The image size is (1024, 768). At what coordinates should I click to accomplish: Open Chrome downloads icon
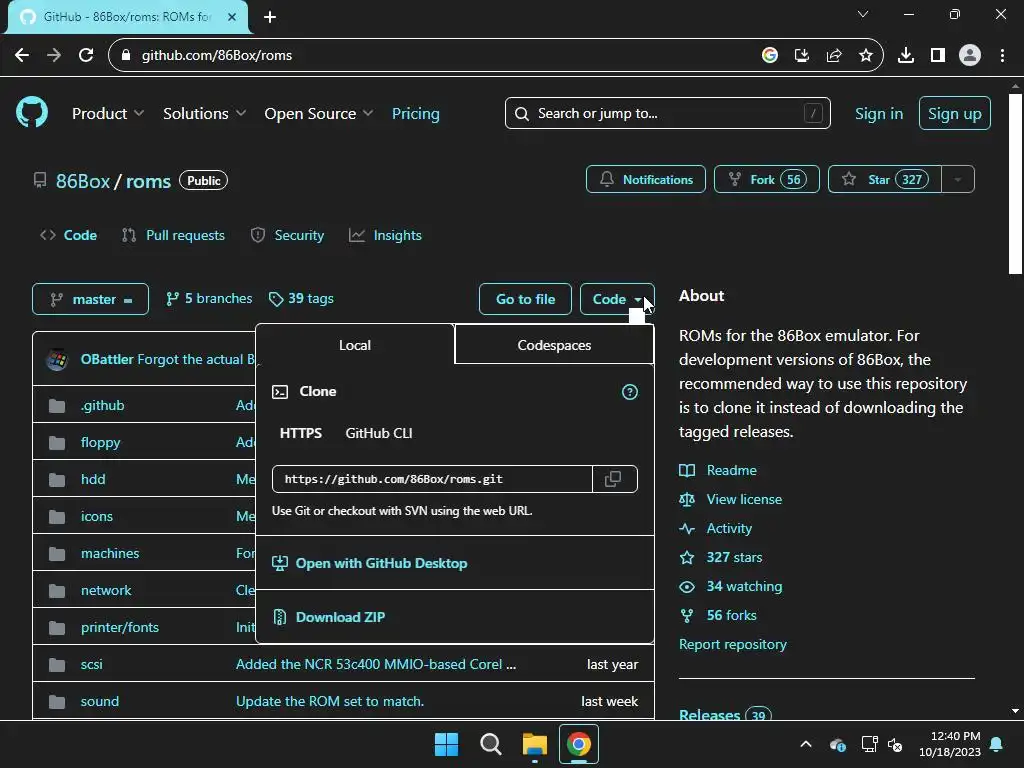click(x=906, y=56)
